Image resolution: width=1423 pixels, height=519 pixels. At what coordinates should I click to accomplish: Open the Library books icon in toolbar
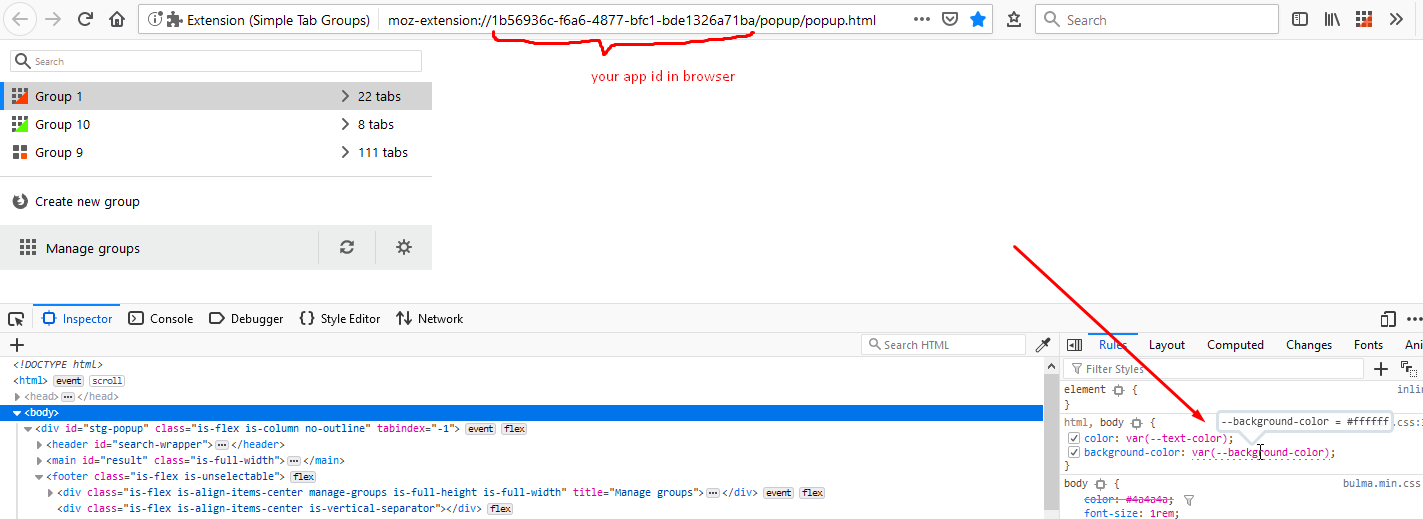[x=1332, y=19]
